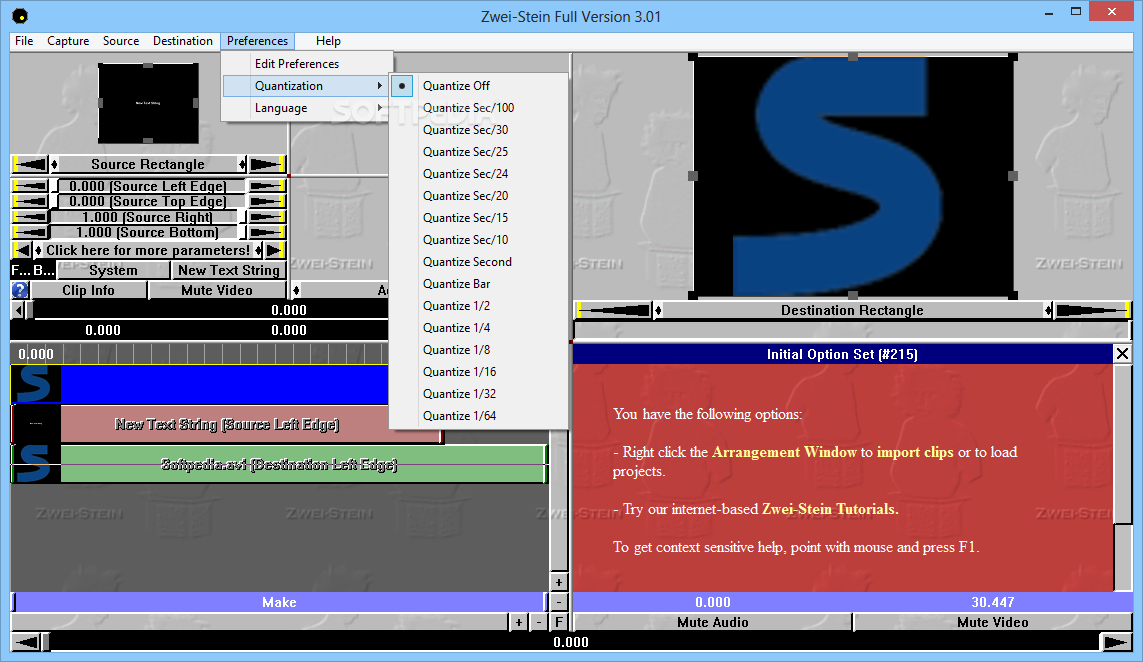Viewport: 1143px width, 662px height.
Task: Click vertical zoom minus button beside Make bar
Action: pos(558,602)
